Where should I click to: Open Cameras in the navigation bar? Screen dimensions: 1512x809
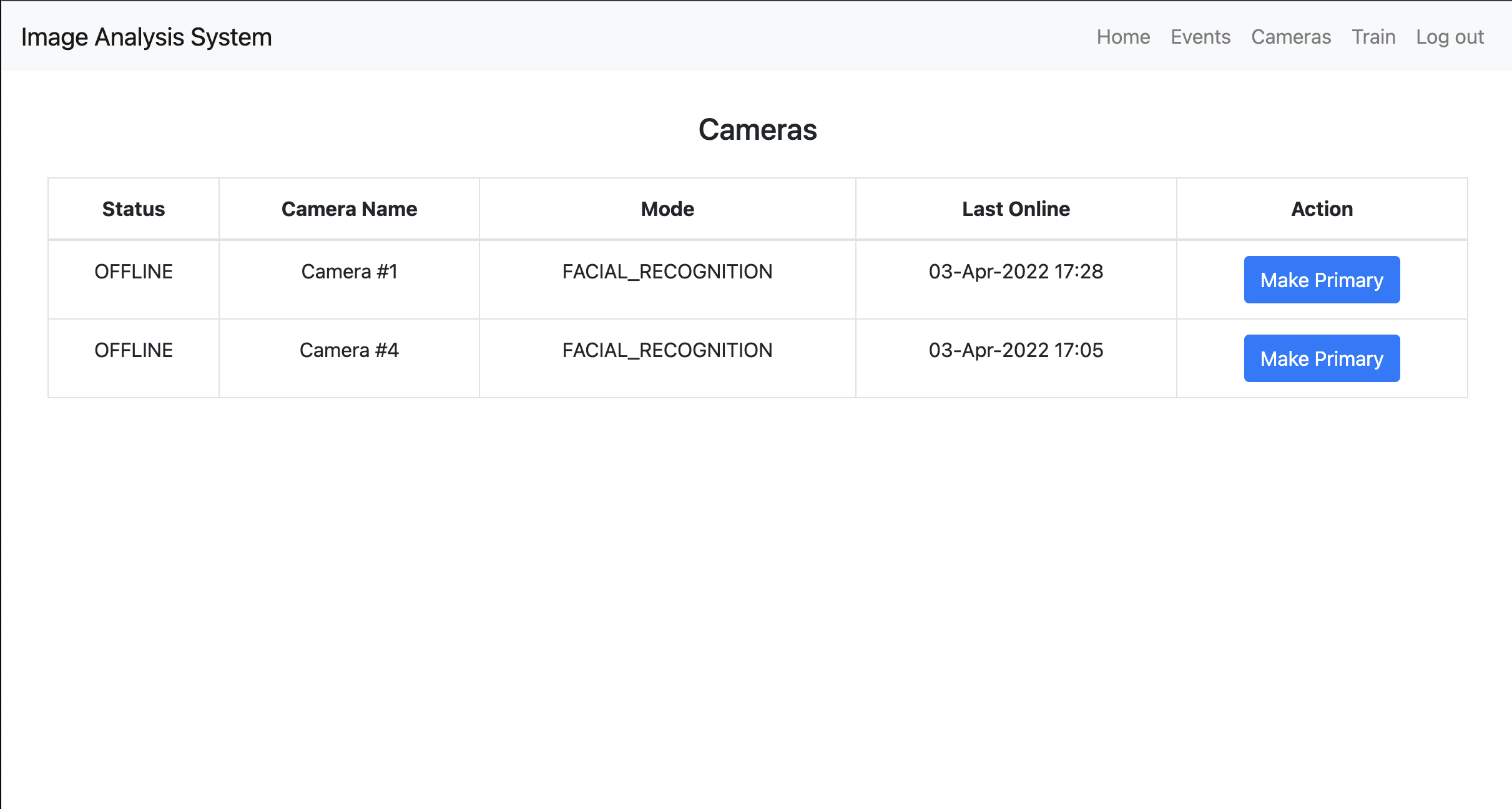[1290, 37]
